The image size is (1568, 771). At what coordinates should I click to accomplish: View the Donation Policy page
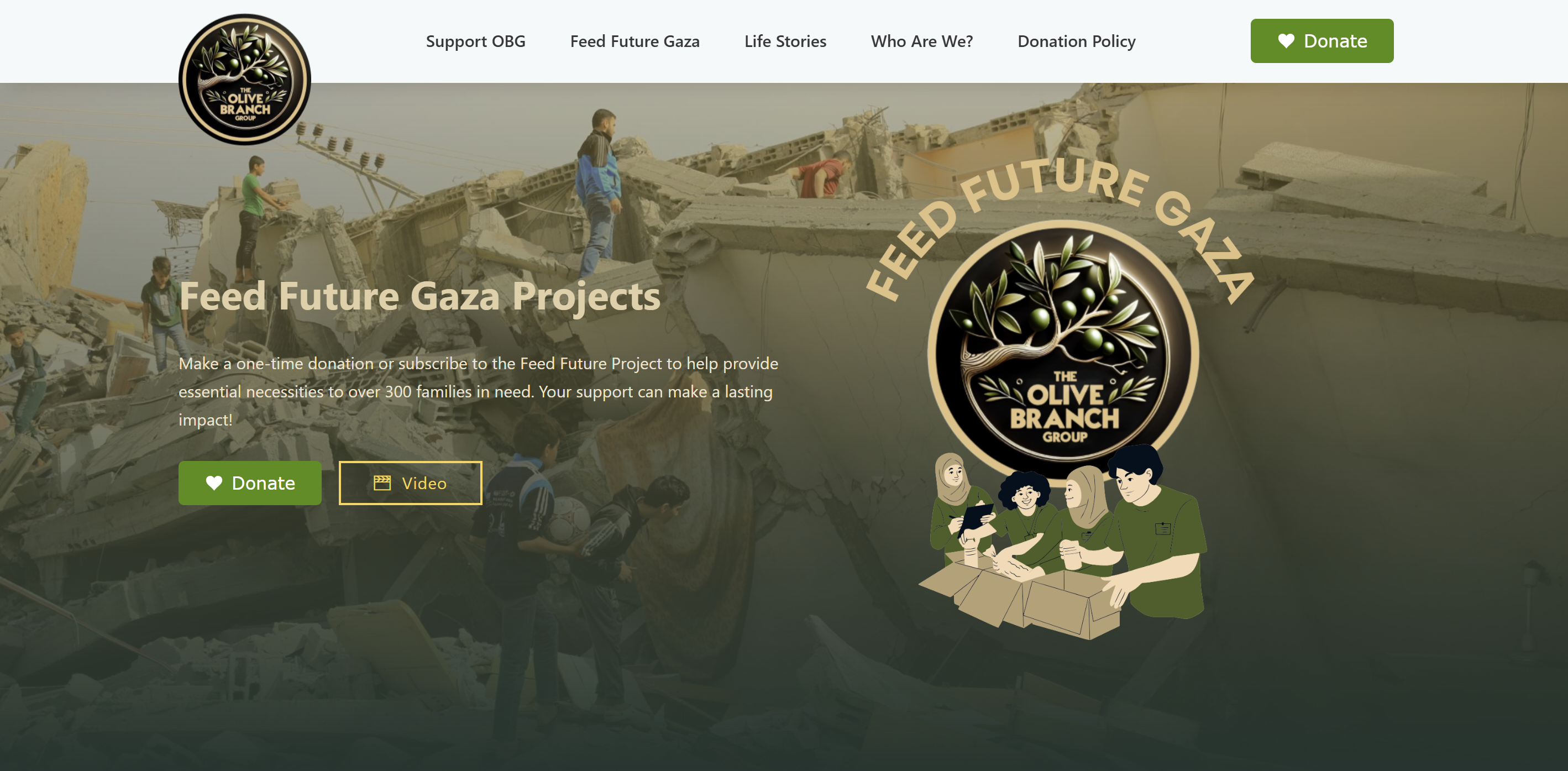[x=1076, y=41]
